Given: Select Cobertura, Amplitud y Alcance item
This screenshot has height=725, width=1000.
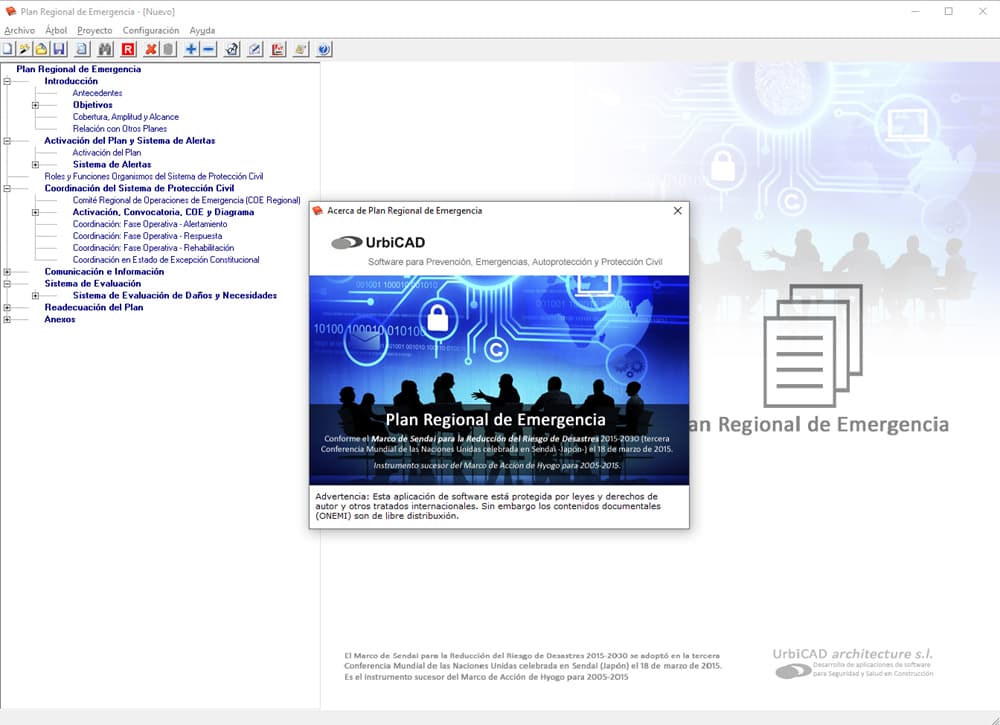Looking at the screenshot, I should pos(126,117).
